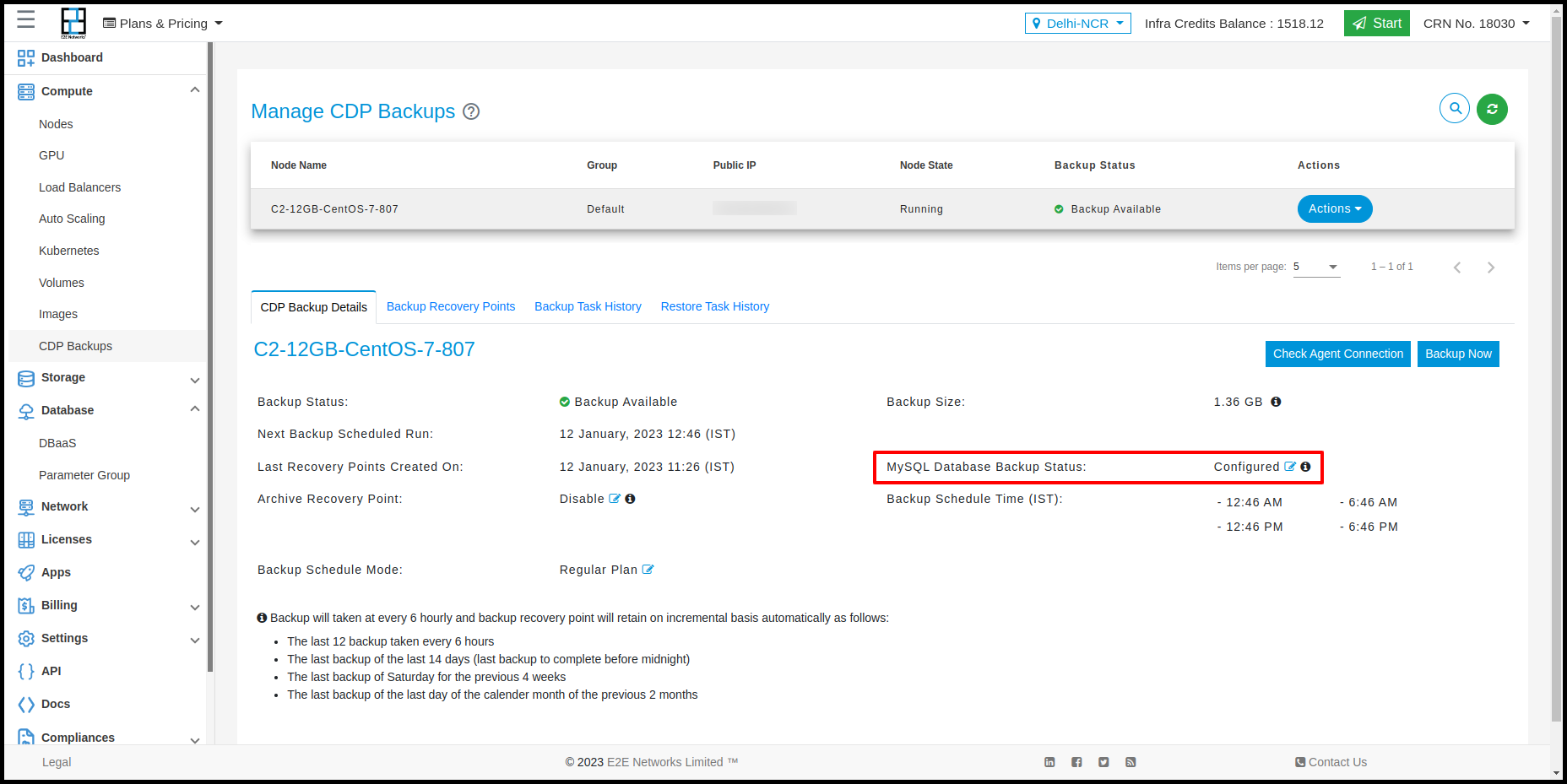Click the sidebar scrollbar
This screenshot has height=784, width=1567.
(x=209, y=357)
